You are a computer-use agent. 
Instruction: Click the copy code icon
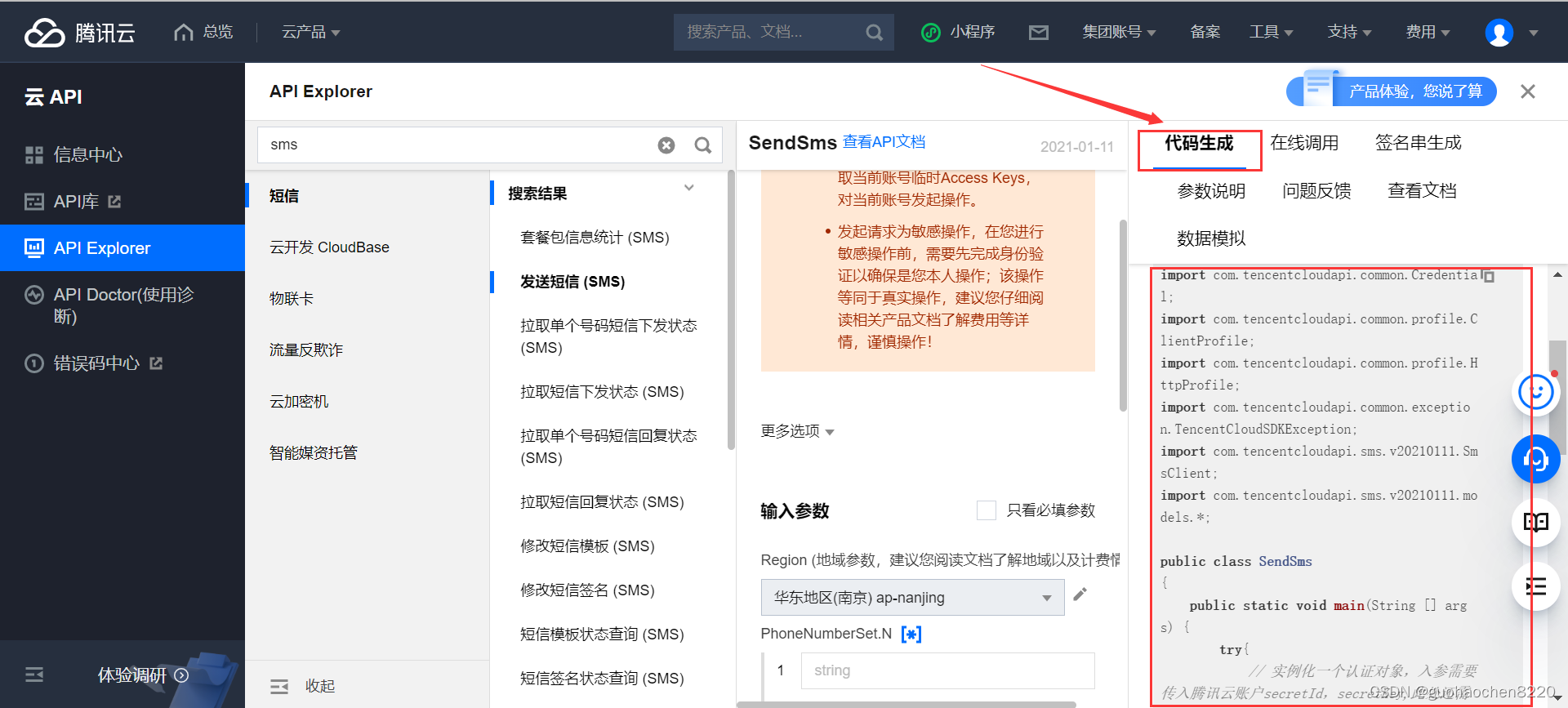[1488, 276]
